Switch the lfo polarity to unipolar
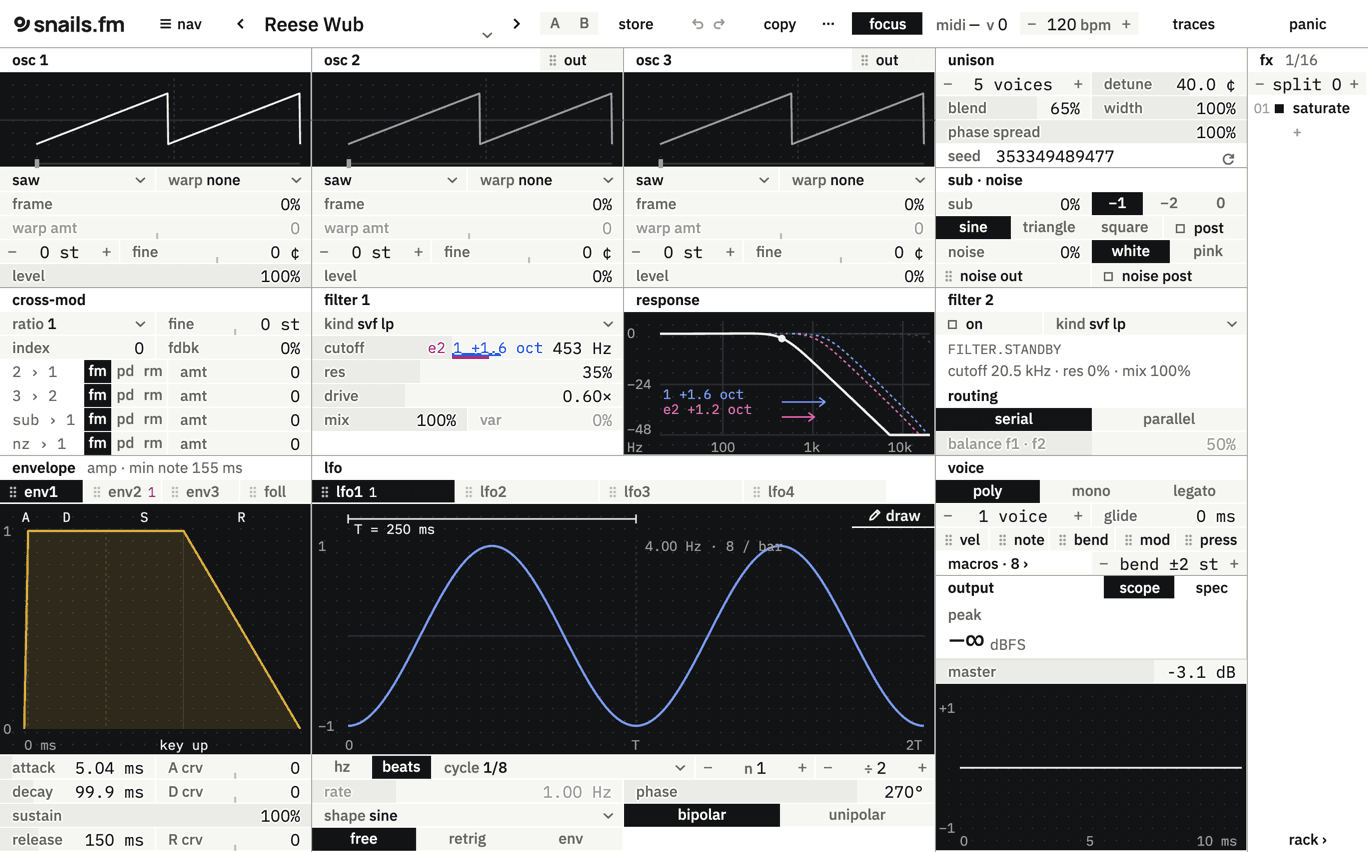Viewport: 1368px width, 852px height. 857,815
